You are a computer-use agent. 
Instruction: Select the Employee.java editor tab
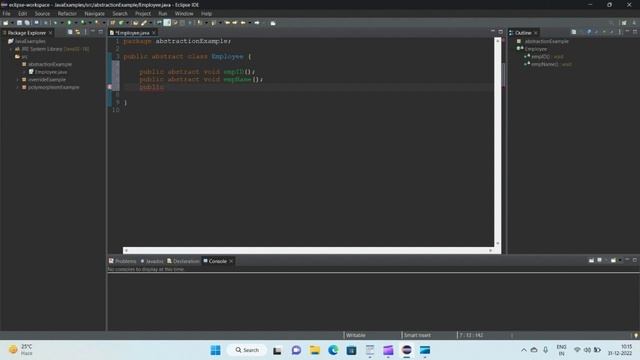[132, 33]
